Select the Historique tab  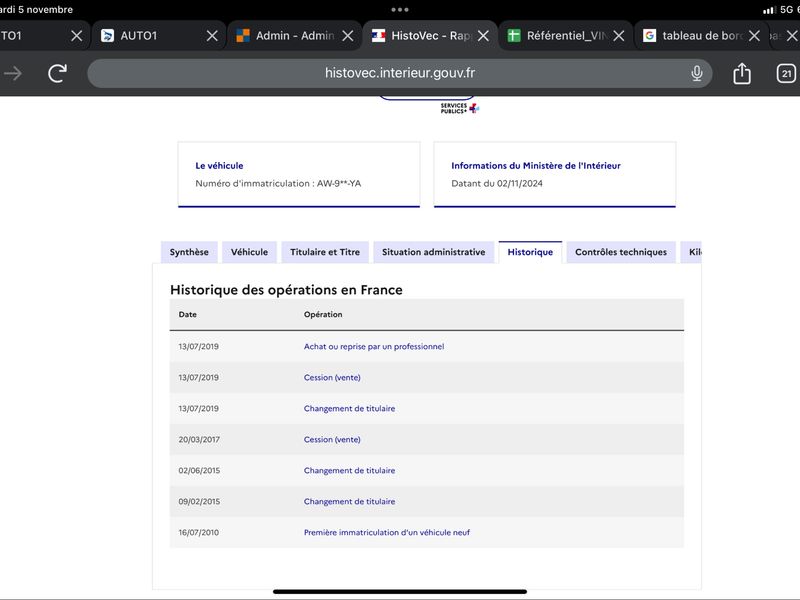[x=530, y=252]
